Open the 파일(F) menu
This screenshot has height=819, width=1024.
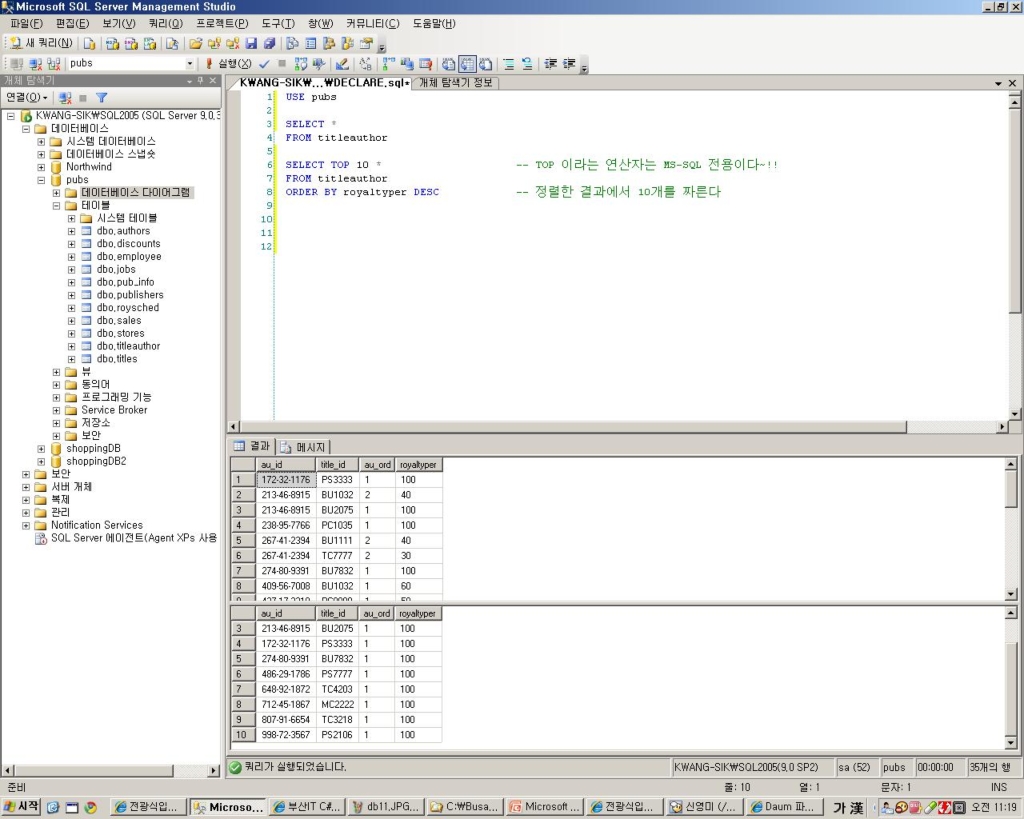point(27,24)
